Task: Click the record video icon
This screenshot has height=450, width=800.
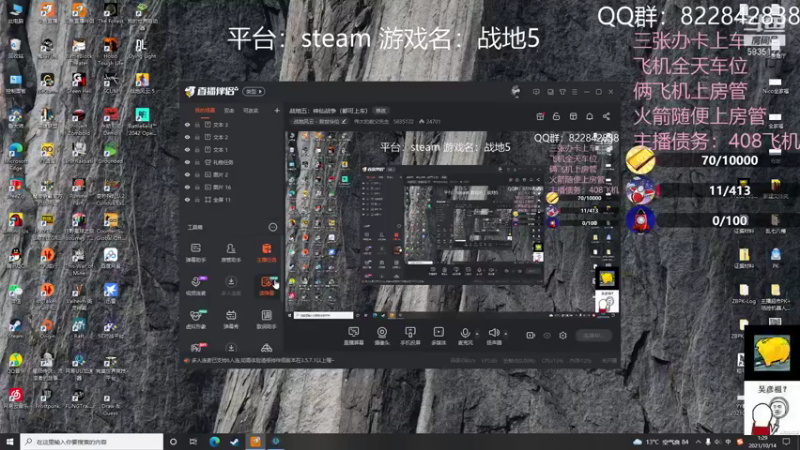Action: (531, 335)
